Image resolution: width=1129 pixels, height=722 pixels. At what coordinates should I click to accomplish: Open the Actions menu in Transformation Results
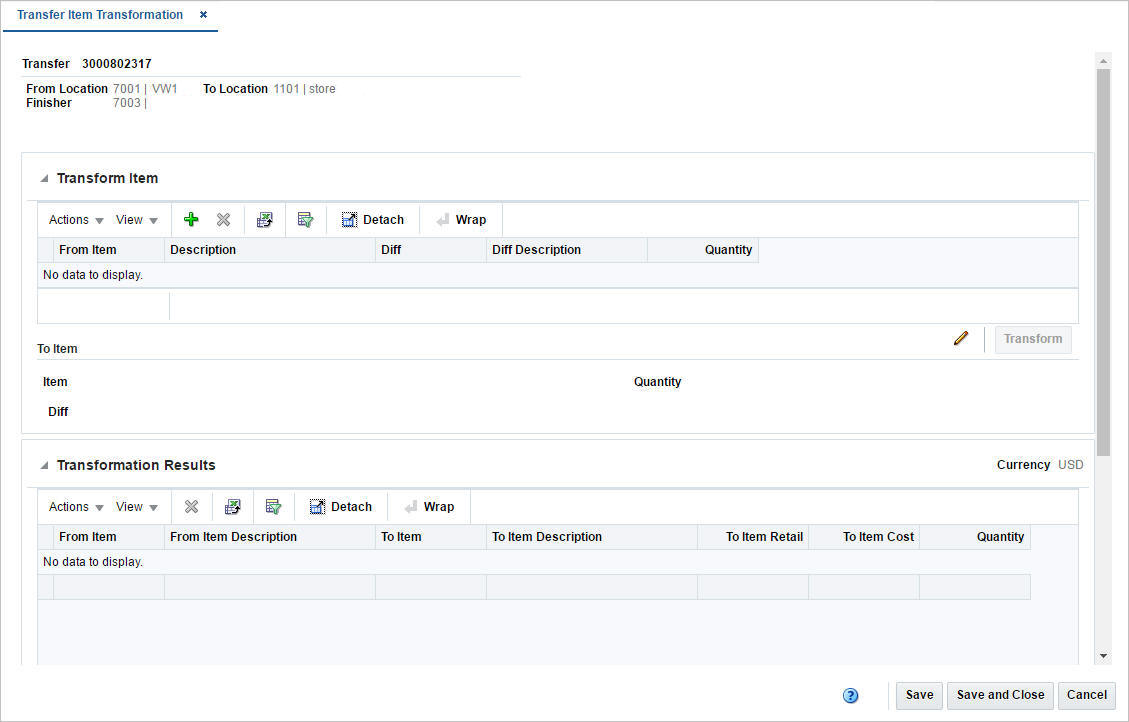click(x=68, y=506)
